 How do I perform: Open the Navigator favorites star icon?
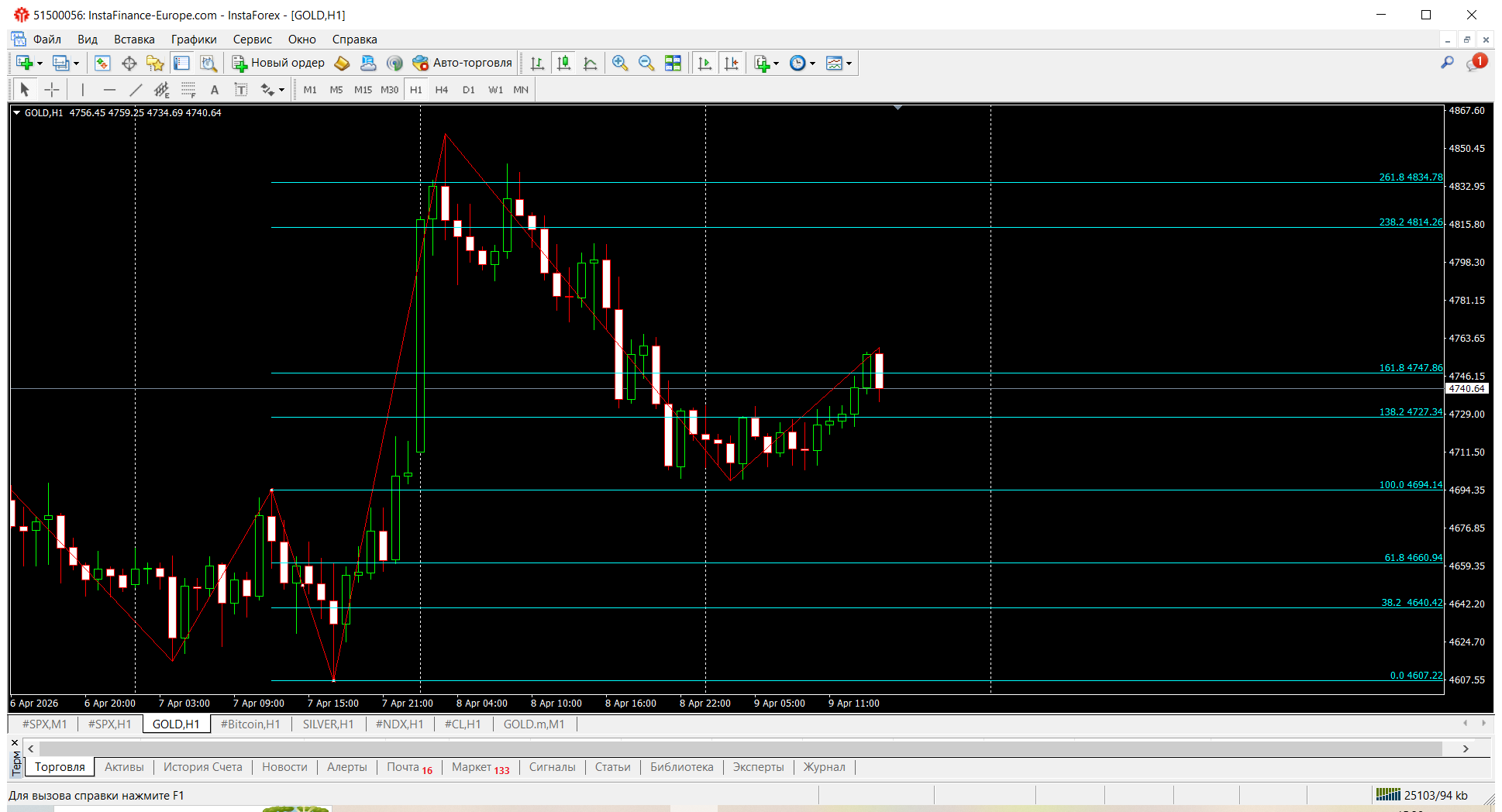[x=155, y=64]
